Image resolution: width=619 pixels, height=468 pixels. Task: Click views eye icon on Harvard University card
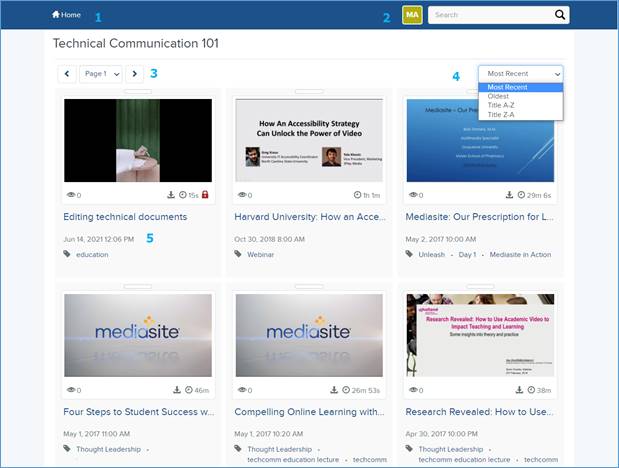click(242, 195)
